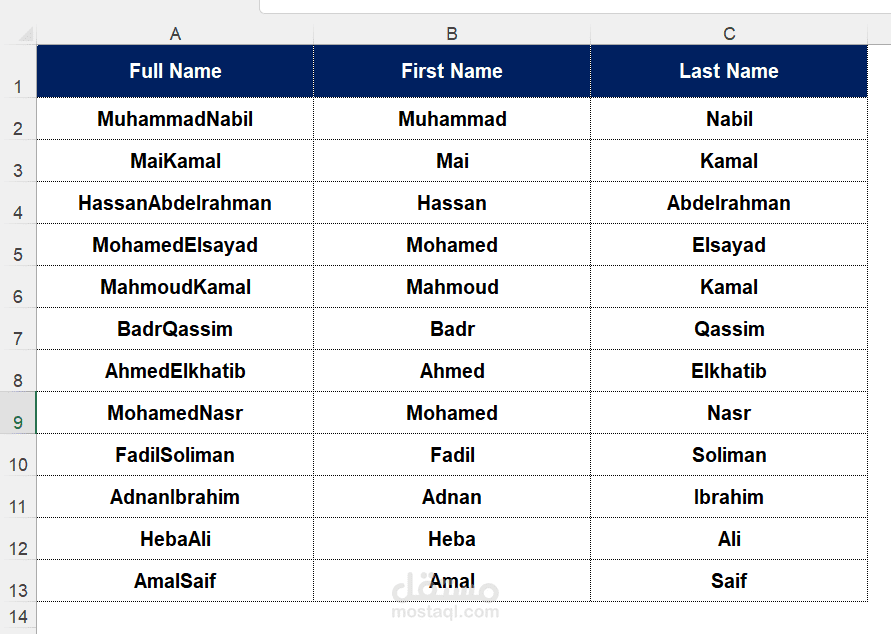Select the MuhammadNabil cell
The width and height of the screenshot is (891, 634).
[175, 119]
